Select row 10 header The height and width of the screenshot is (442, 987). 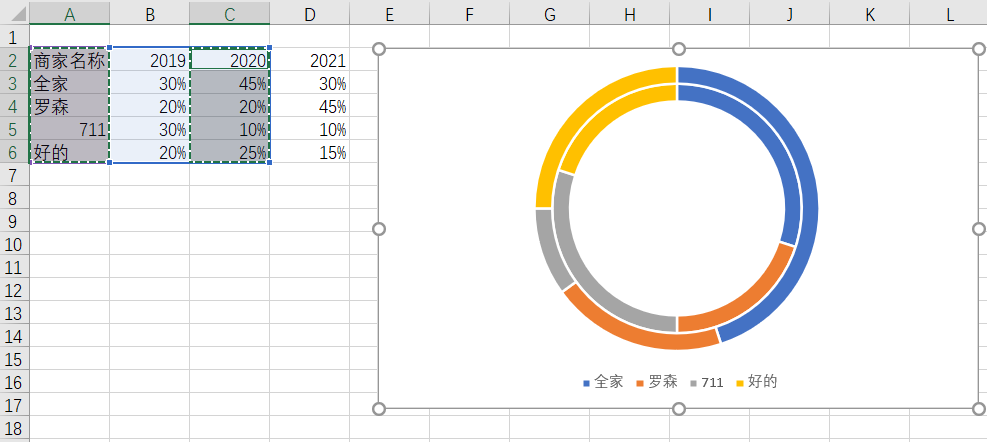click(x=14, y=244)
